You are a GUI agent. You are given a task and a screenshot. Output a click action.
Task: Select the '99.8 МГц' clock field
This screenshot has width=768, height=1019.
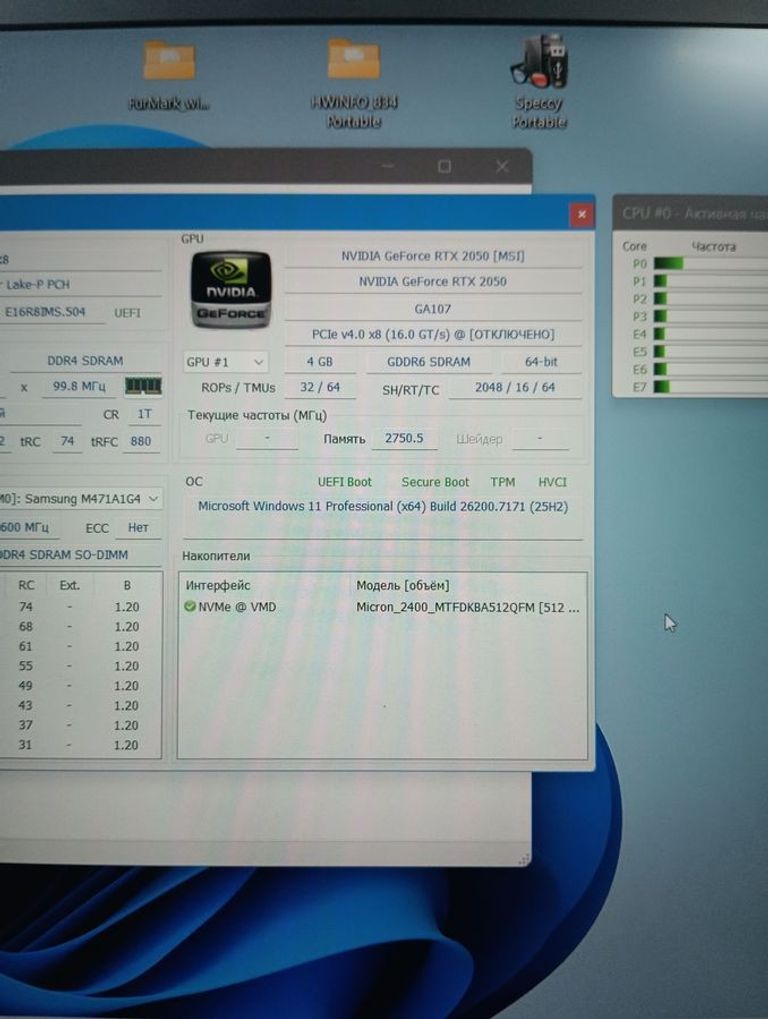[x=79, y=386]
